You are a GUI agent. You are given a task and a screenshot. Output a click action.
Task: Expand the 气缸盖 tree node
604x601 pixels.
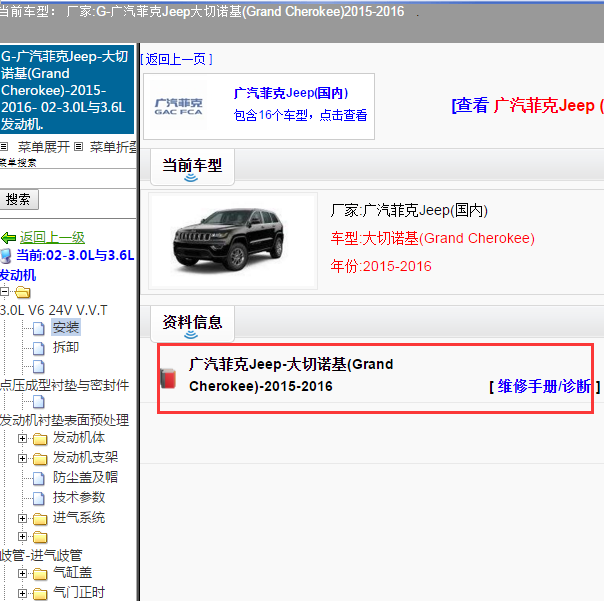22,574
